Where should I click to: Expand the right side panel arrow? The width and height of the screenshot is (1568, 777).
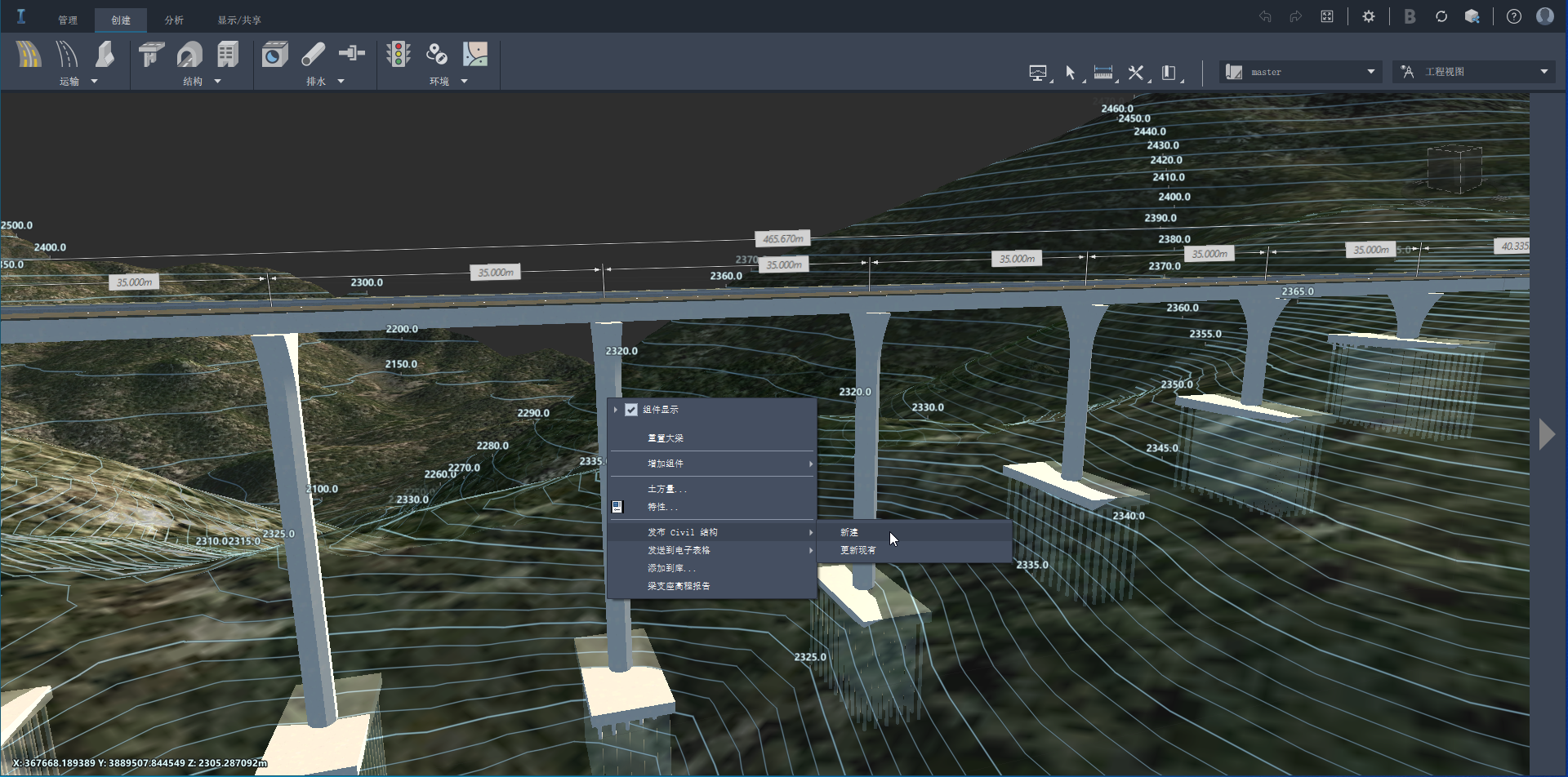click(x=1547, y=434)
